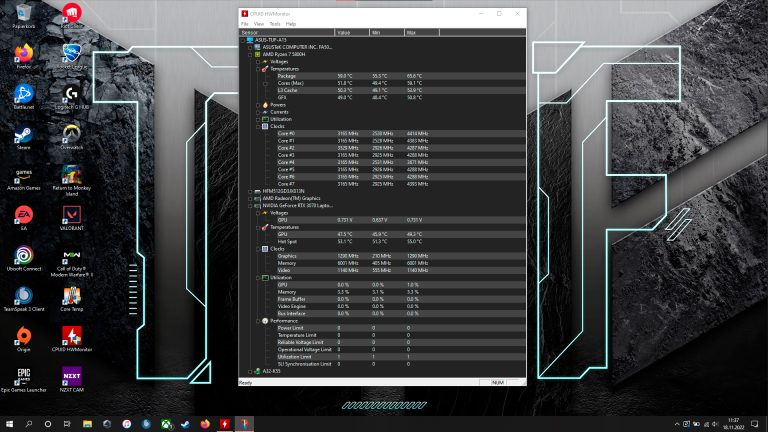This screenshot has height=432, width=768.
Task: Collapse the NVIDIA GeForce RTX 3070 node
Action: (250, 205)
